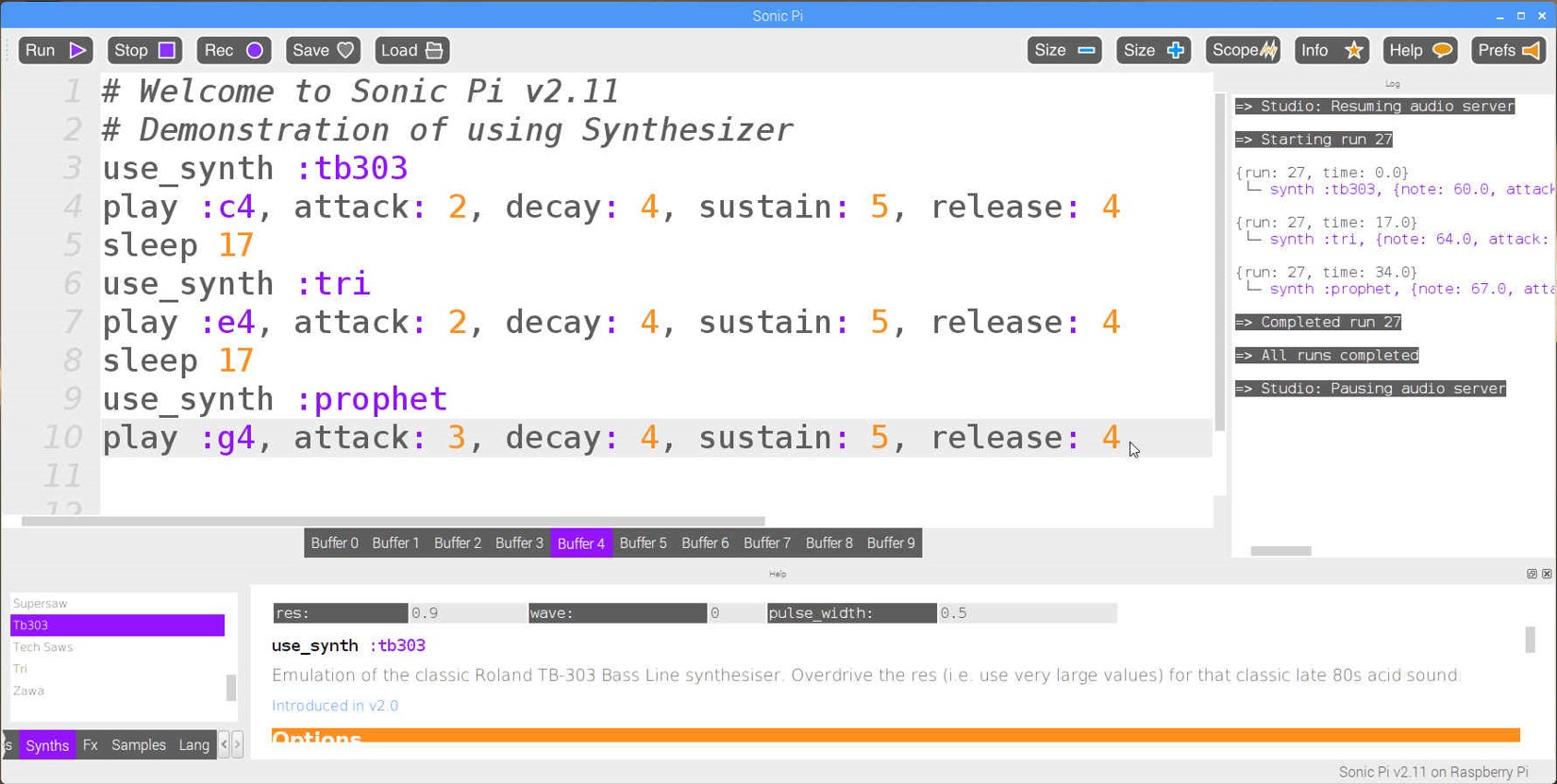
Task: Select Tb303 in synth list
Action: [117, 625]
